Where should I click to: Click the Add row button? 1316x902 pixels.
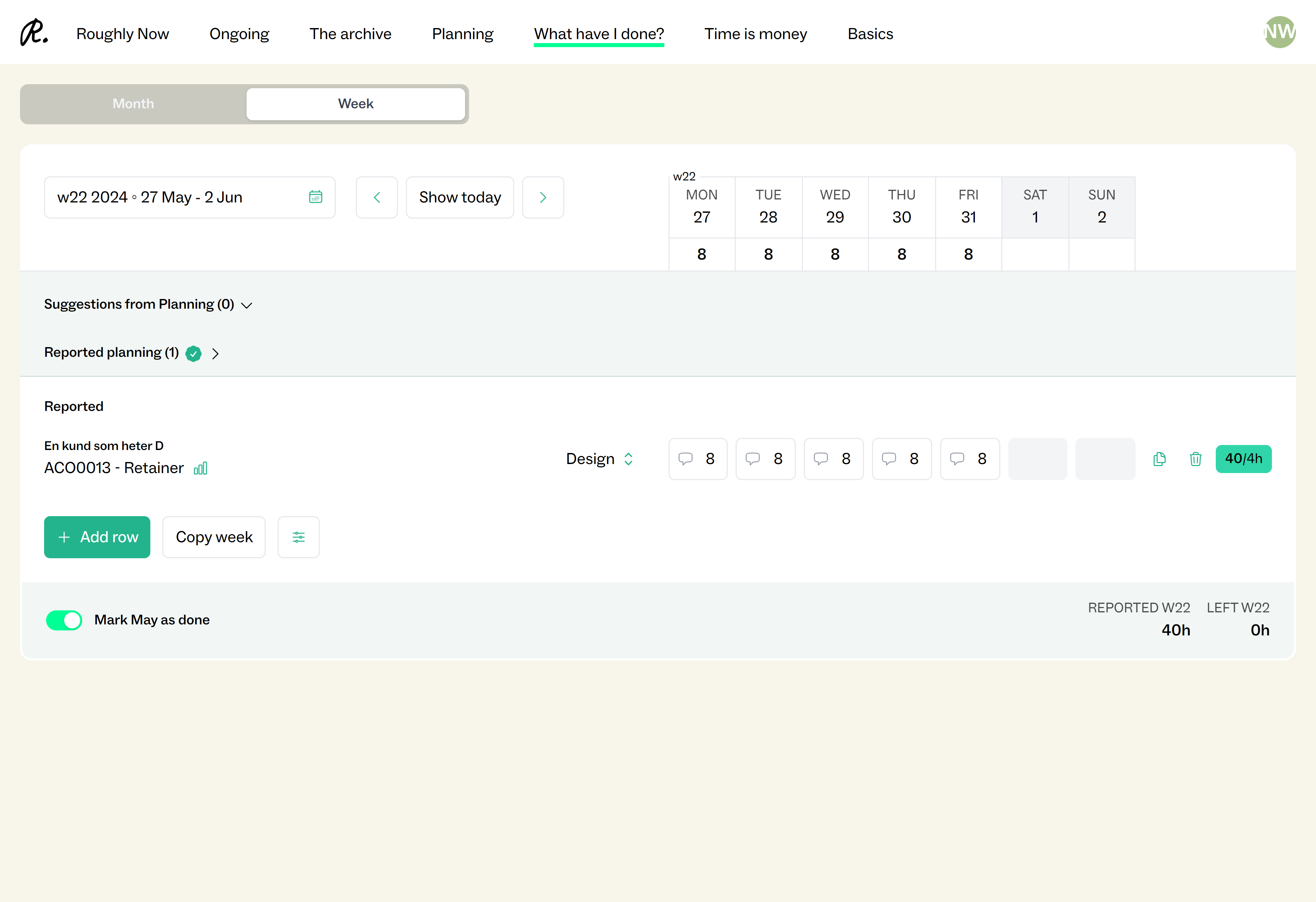[98, 537]
